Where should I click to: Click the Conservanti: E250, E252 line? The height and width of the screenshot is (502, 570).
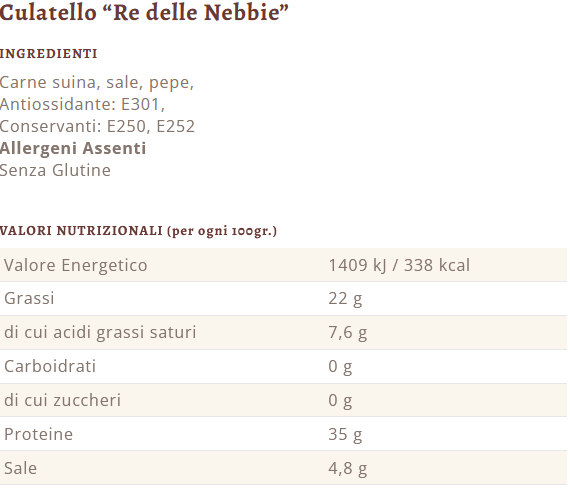97,126
